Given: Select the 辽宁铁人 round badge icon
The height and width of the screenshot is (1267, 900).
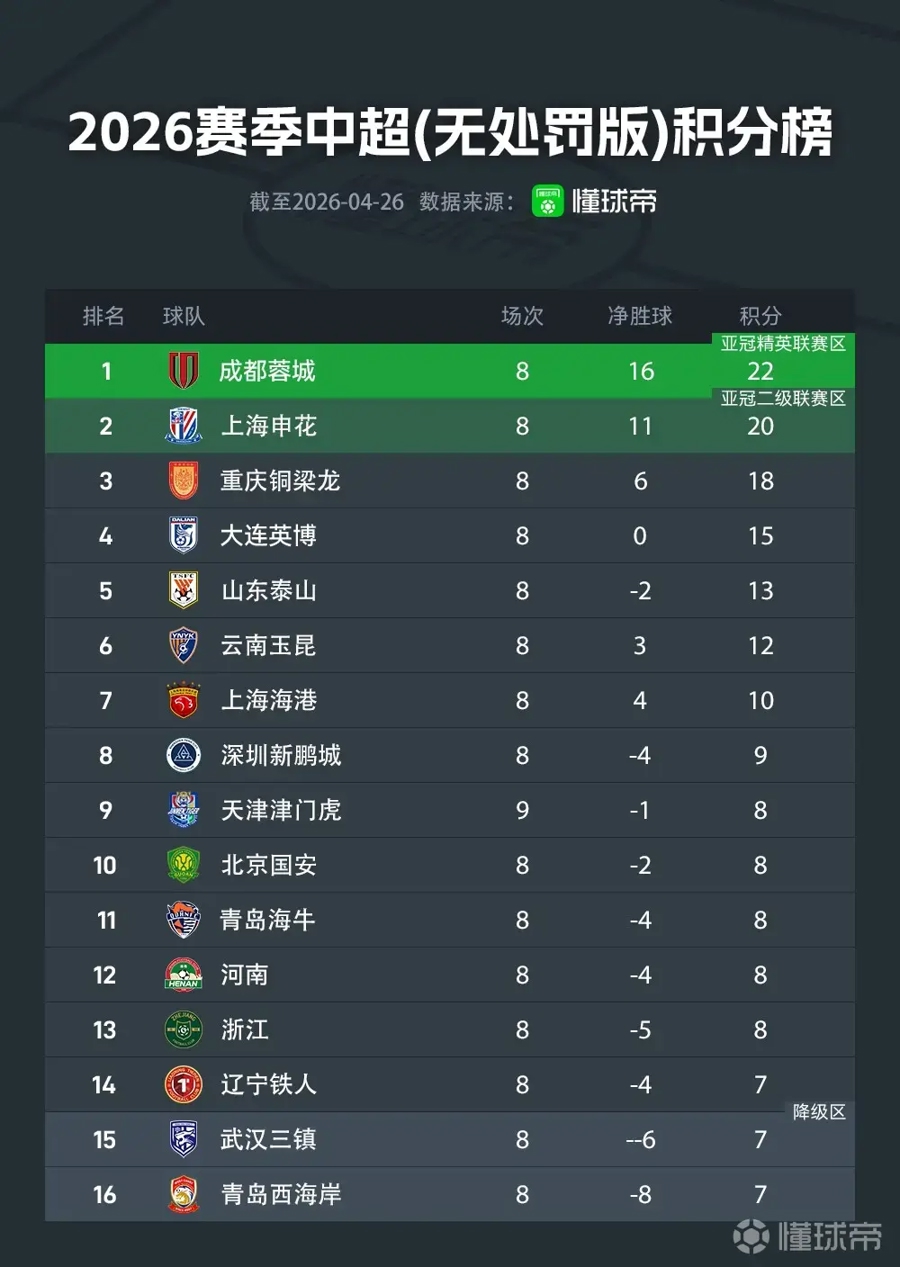Looking at the screenshot, I should pos(183,1084).
